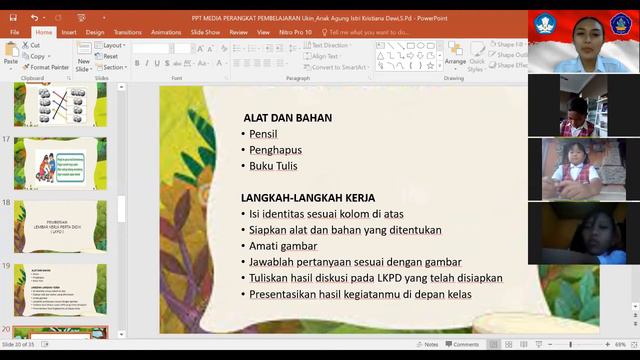Toggle italic formatting
The image size is (640, 360).
click(x=147, y=63)
